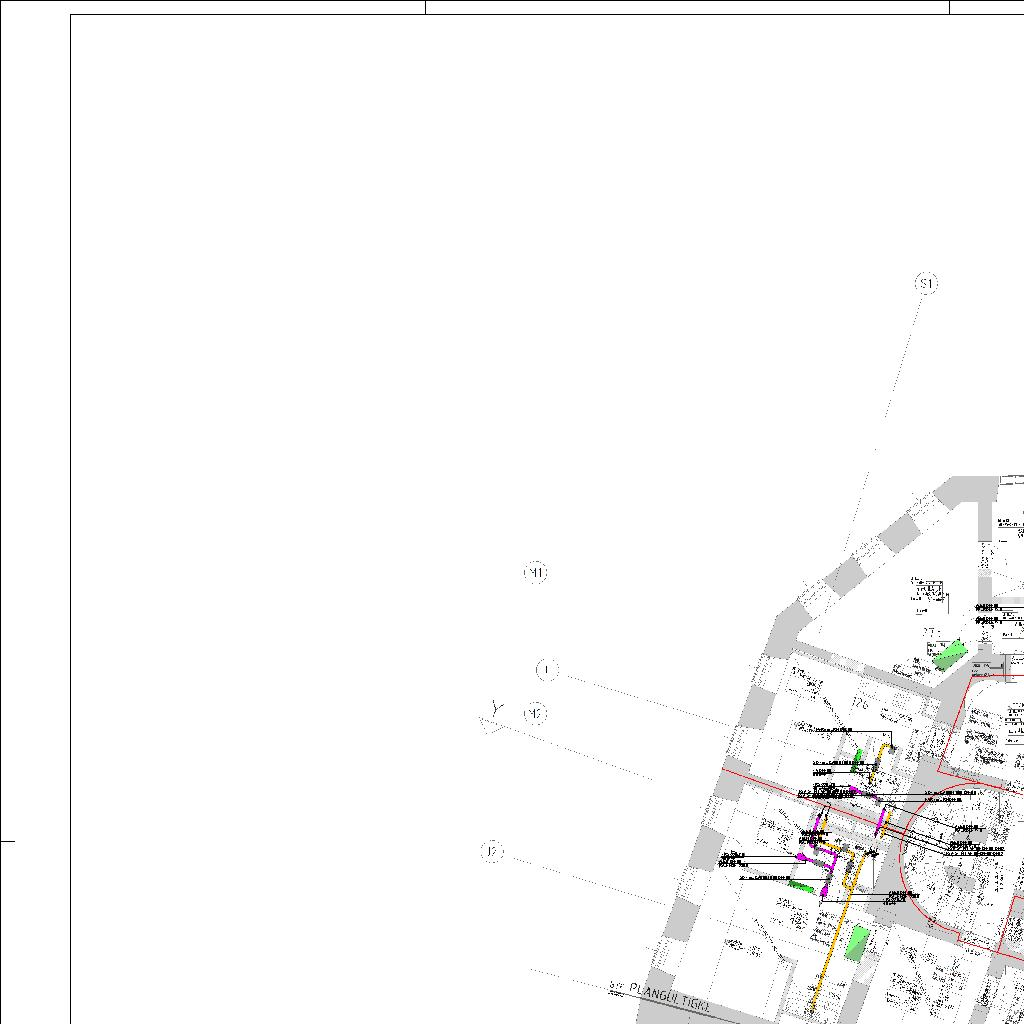Select the M1 grid marker circle

coord(536,573)
